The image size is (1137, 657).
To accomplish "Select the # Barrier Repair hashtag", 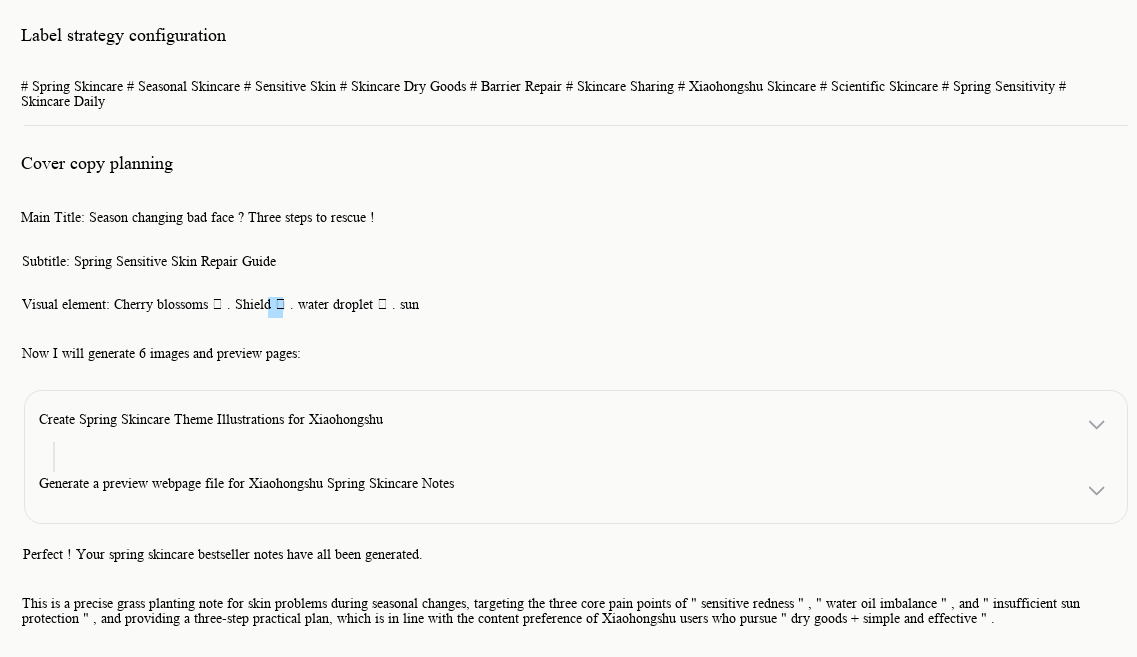I will [x=516, y=86].
